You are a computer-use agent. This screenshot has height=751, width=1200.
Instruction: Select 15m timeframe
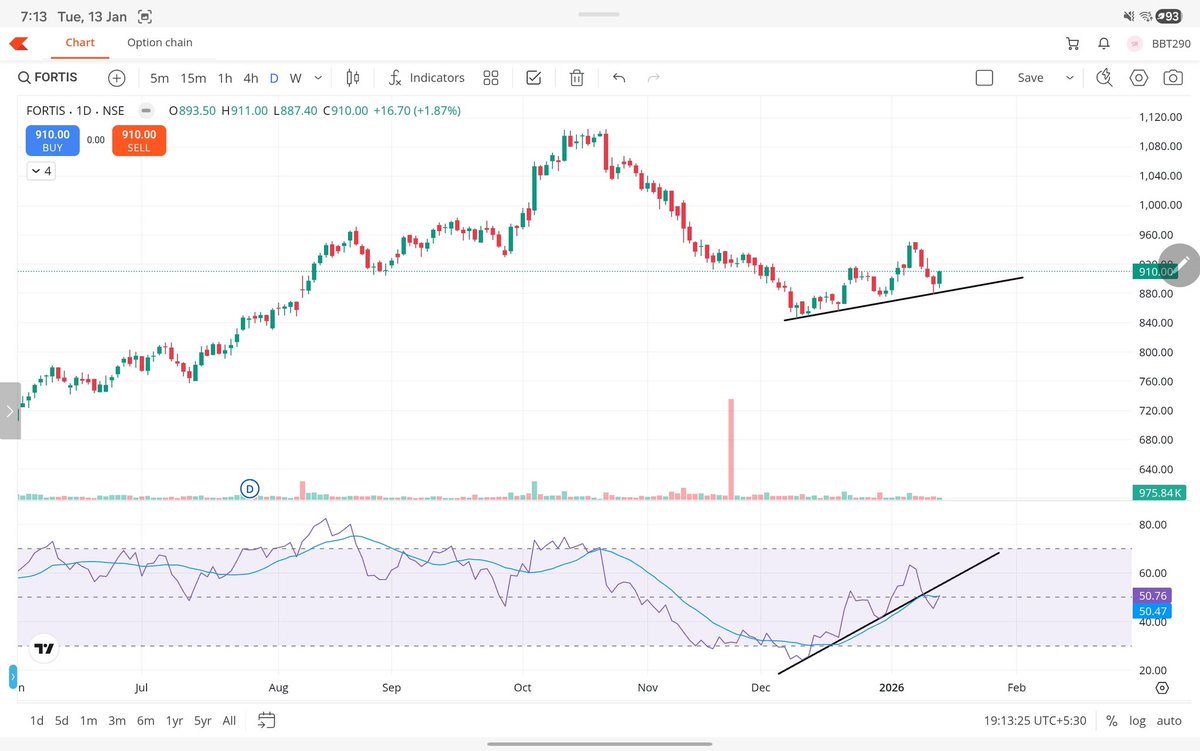[193, 78]
